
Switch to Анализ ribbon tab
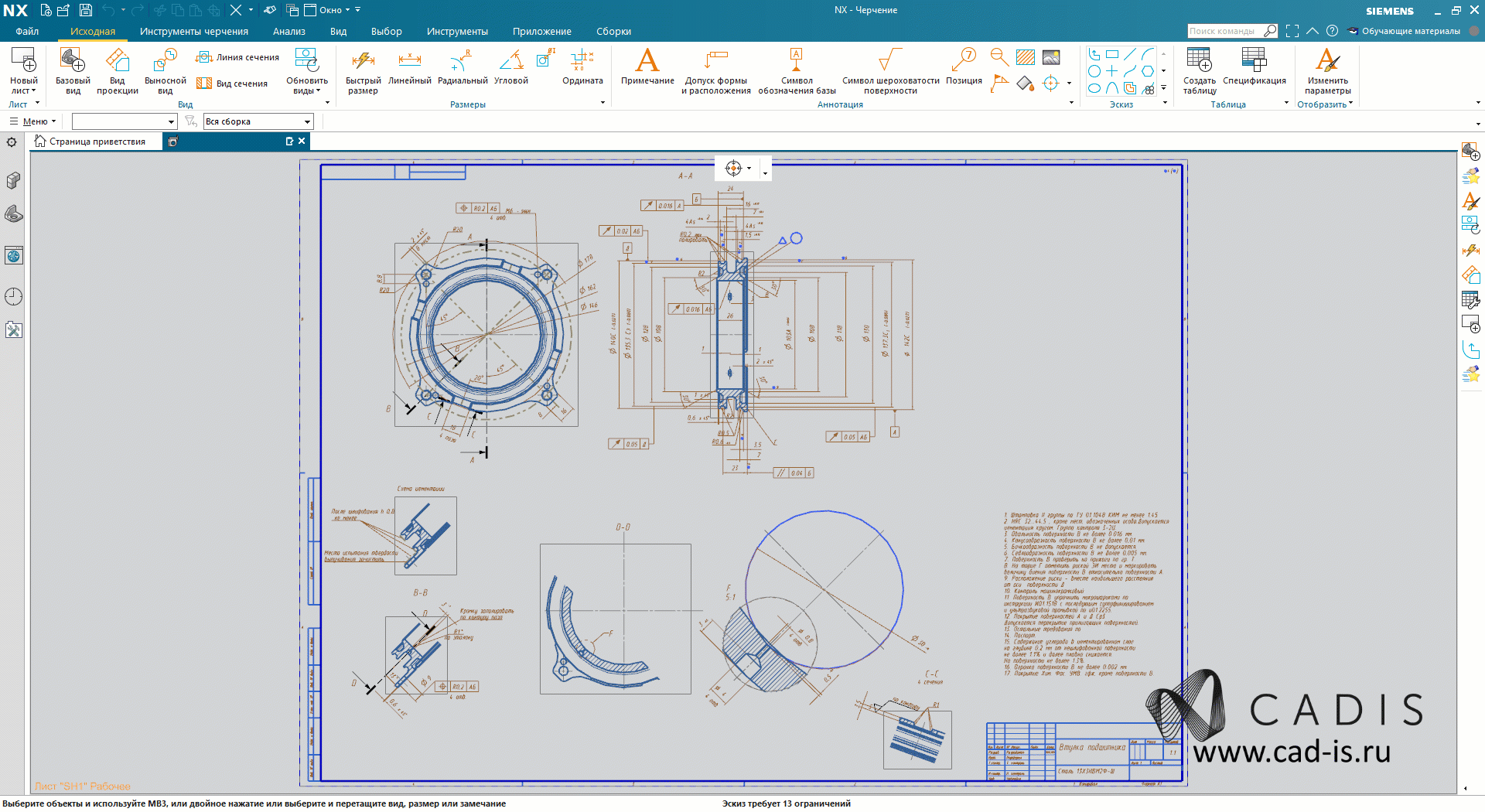(289, 32)
